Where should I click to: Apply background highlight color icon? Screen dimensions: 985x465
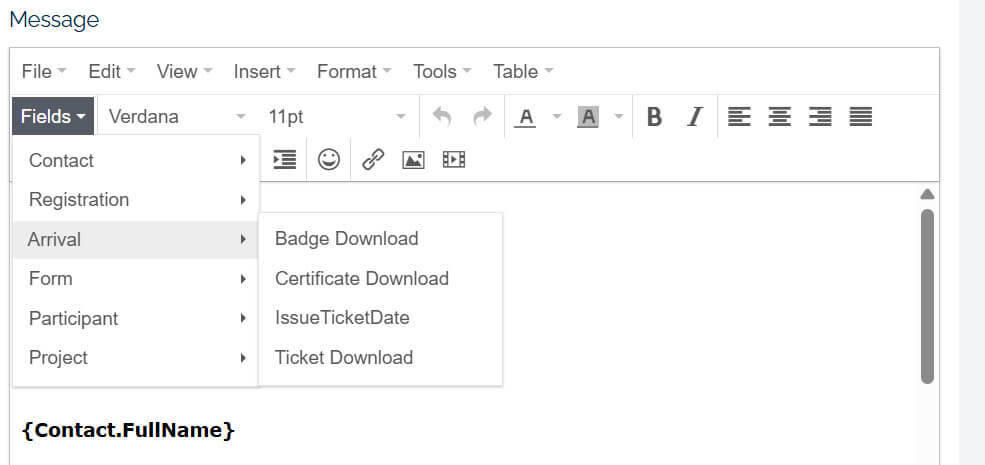(588, 117)
